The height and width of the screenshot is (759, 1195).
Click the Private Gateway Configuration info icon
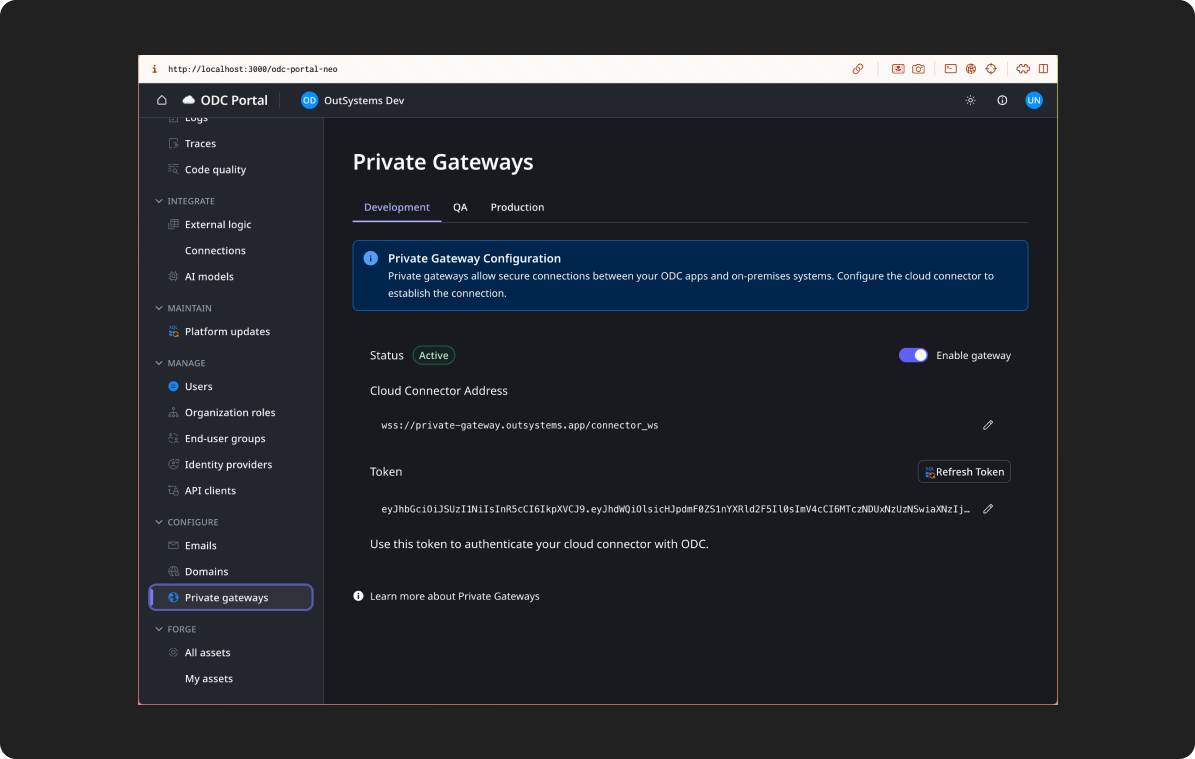click(370, 258)
